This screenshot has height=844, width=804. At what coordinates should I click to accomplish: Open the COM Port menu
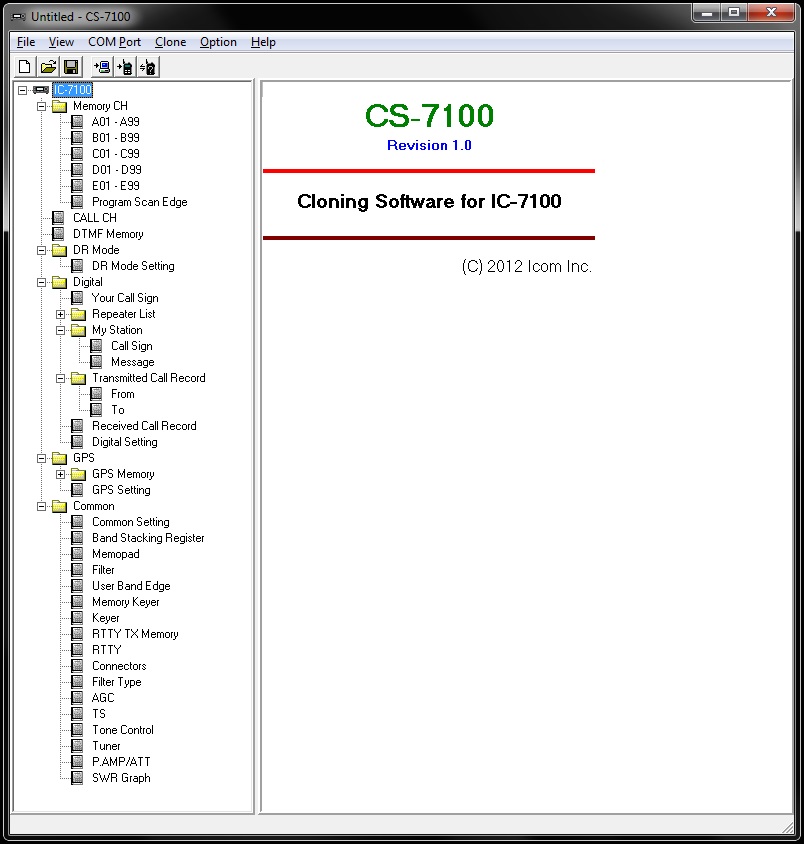click(x=114, y=42)
